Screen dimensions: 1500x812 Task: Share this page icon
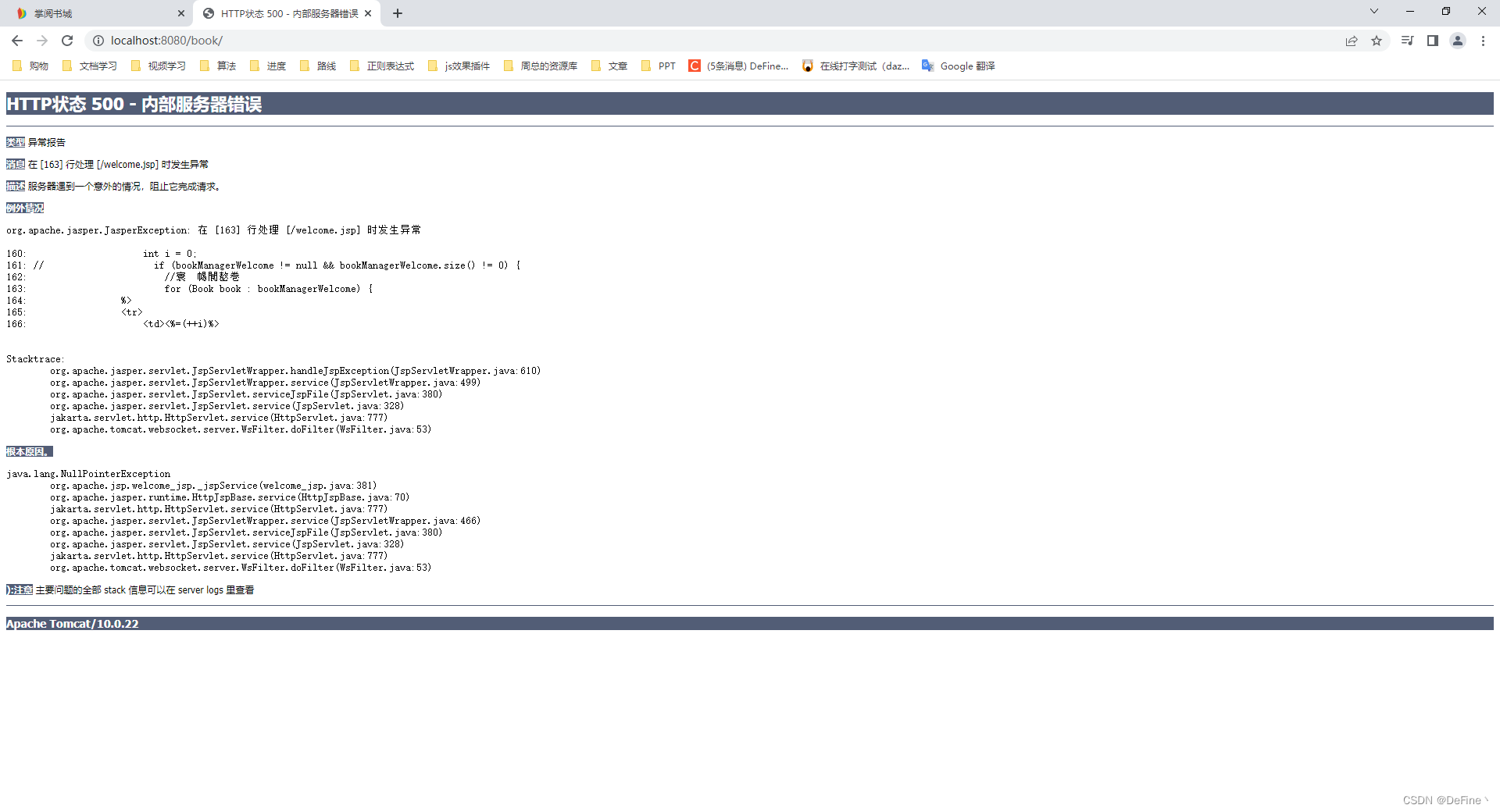pyautogui.click(x=1352, y=41)
